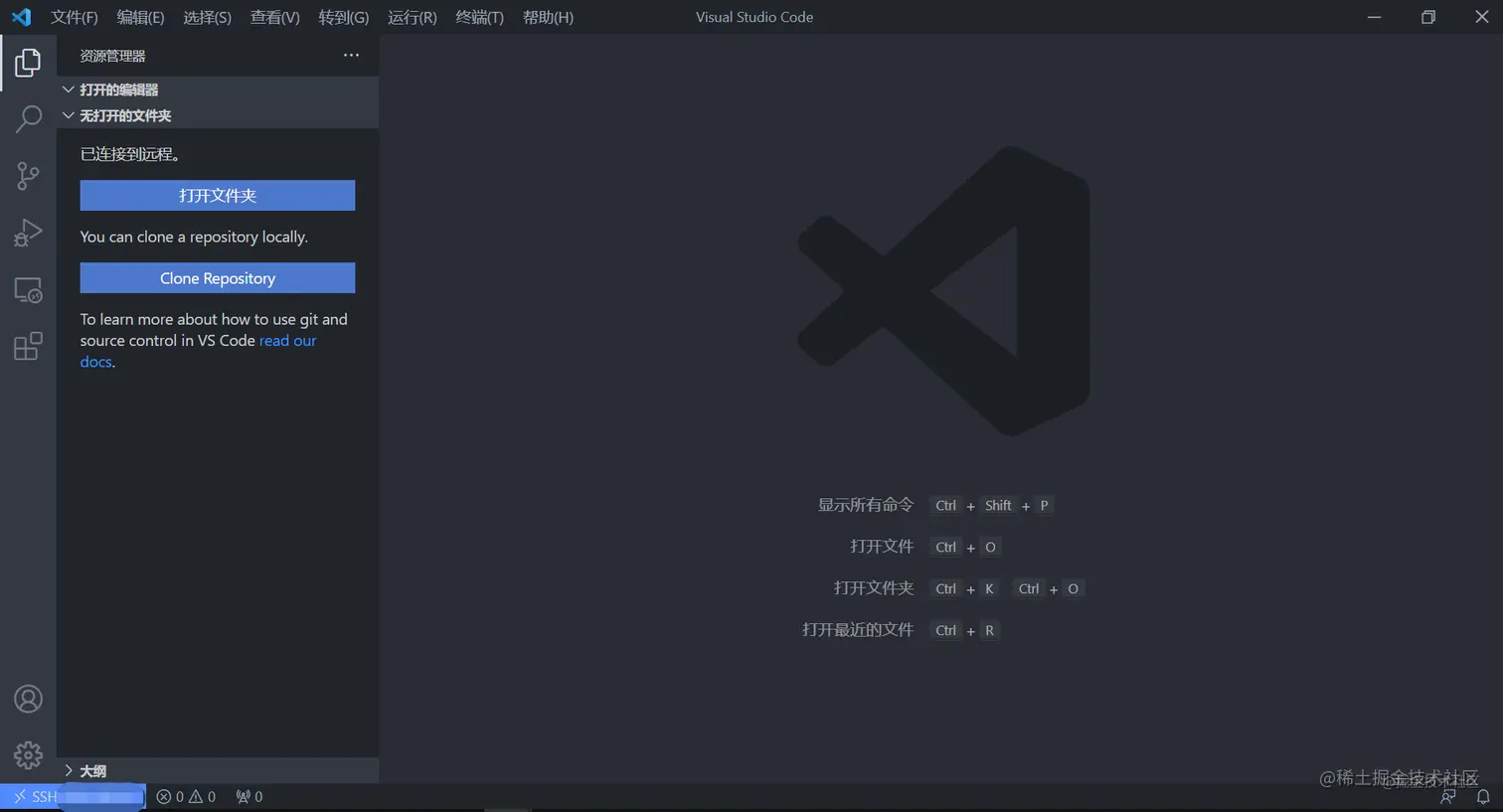Screen dimensions: 1503x812
Task: Click the forwarded ports status icon
Action: (x=249, y=796)
